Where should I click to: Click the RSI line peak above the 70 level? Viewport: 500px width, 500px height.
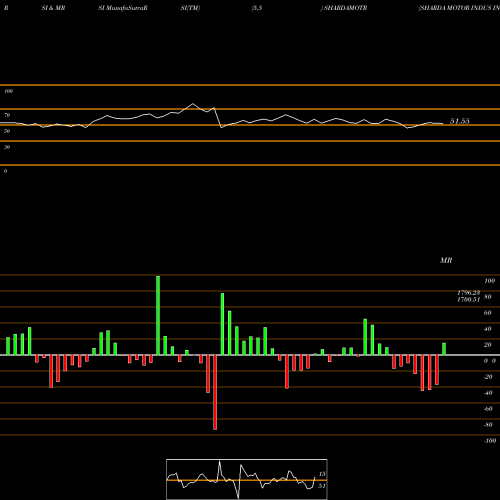click(x=193, y=104)
